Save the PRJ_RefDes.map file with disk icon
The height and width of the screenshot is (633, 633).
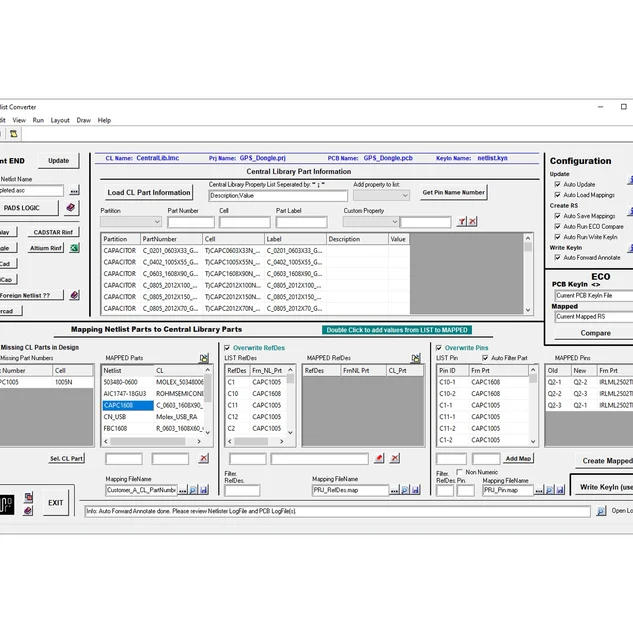[416, 490]
